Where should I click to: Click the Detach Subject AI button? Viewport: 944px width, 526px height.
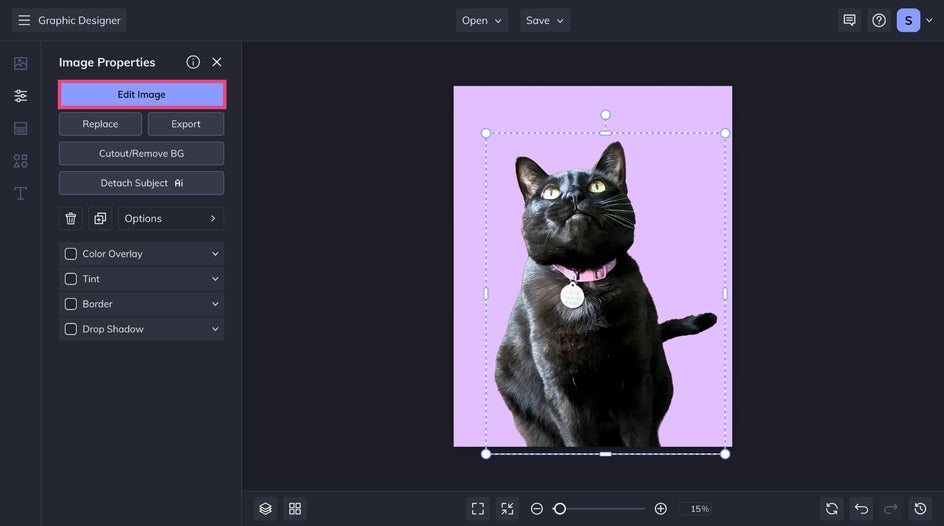(141, 183)
